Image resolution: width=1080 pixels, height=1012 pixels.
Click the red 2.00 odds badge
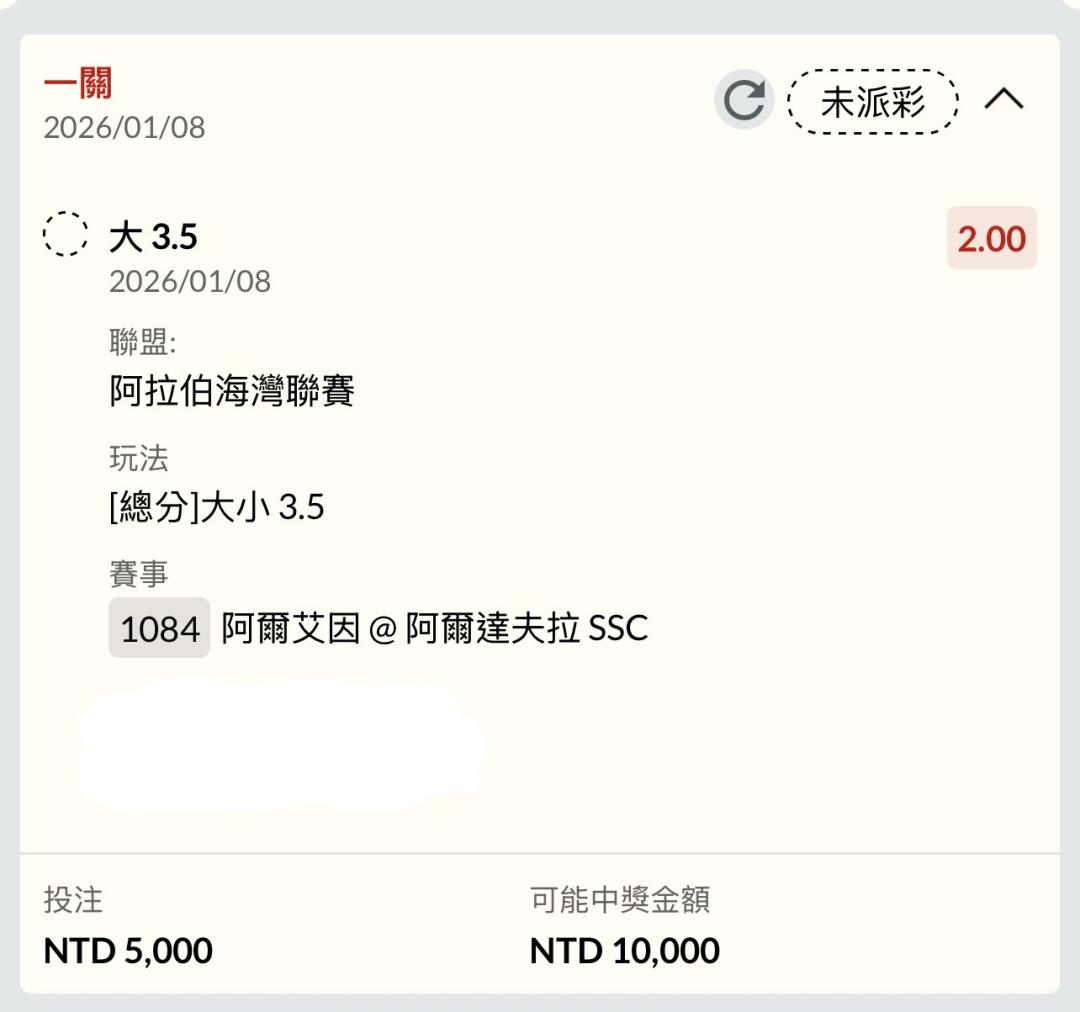click(x=991, y=239)
